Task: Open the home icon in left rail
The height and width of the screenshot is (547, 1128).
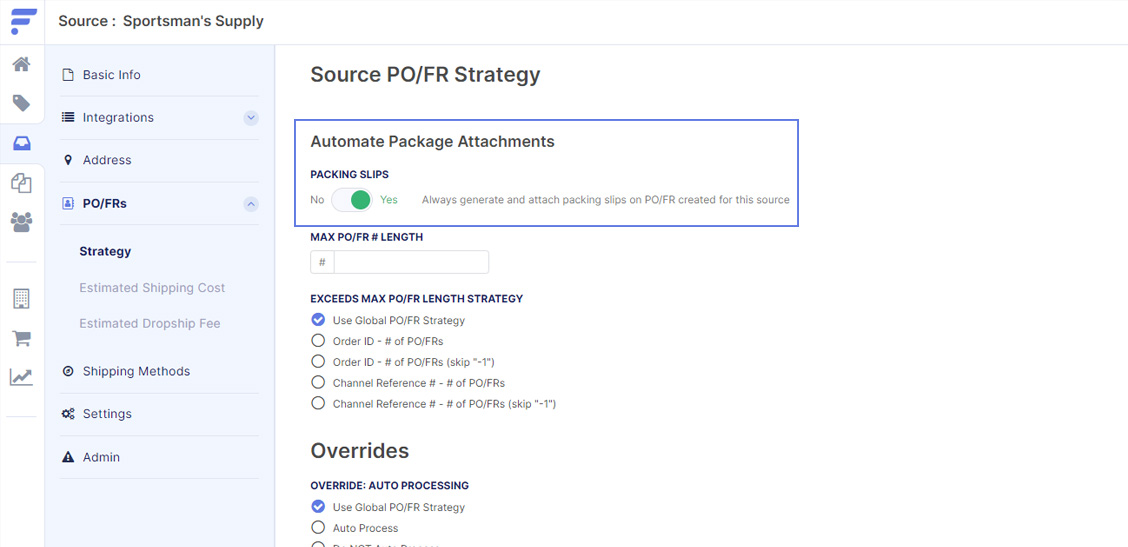Action: [x=22, y=64]
